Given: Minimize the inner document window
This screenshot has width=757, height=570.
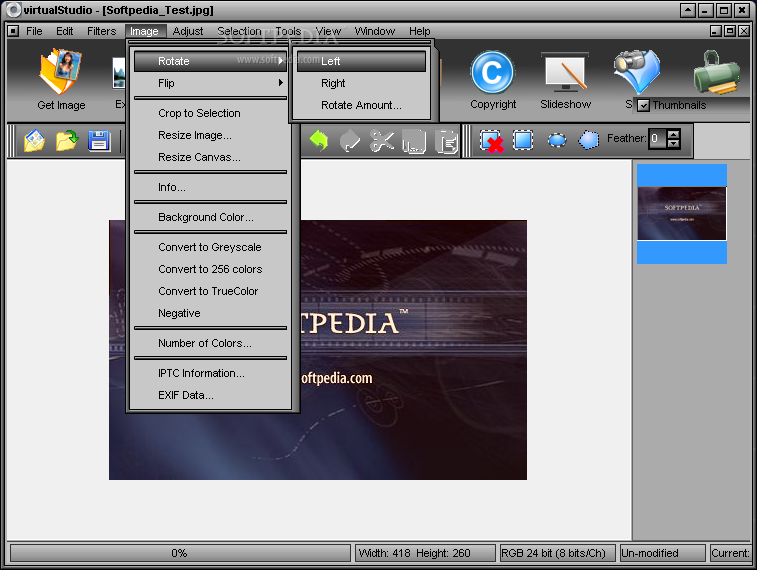Looking at the screenshot, I should click(x=716, y=31).
